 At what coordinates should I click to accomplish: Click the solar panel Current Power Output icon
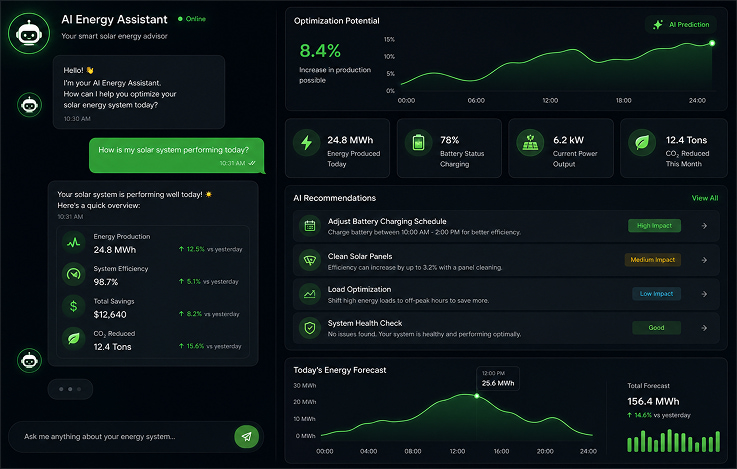(530, 142)
